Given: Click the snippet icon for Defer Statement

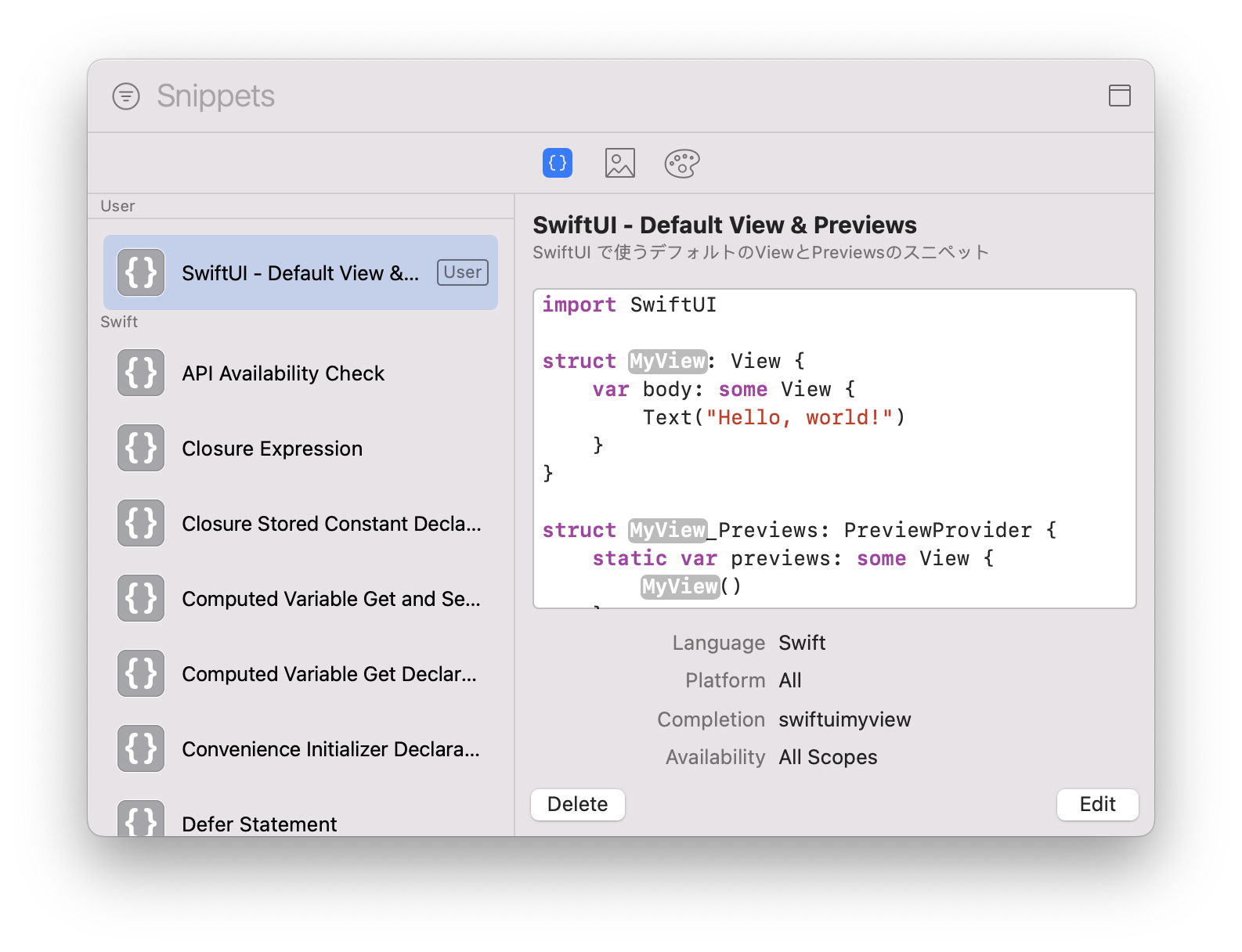Looking at the screenshot, I should 141,819.
